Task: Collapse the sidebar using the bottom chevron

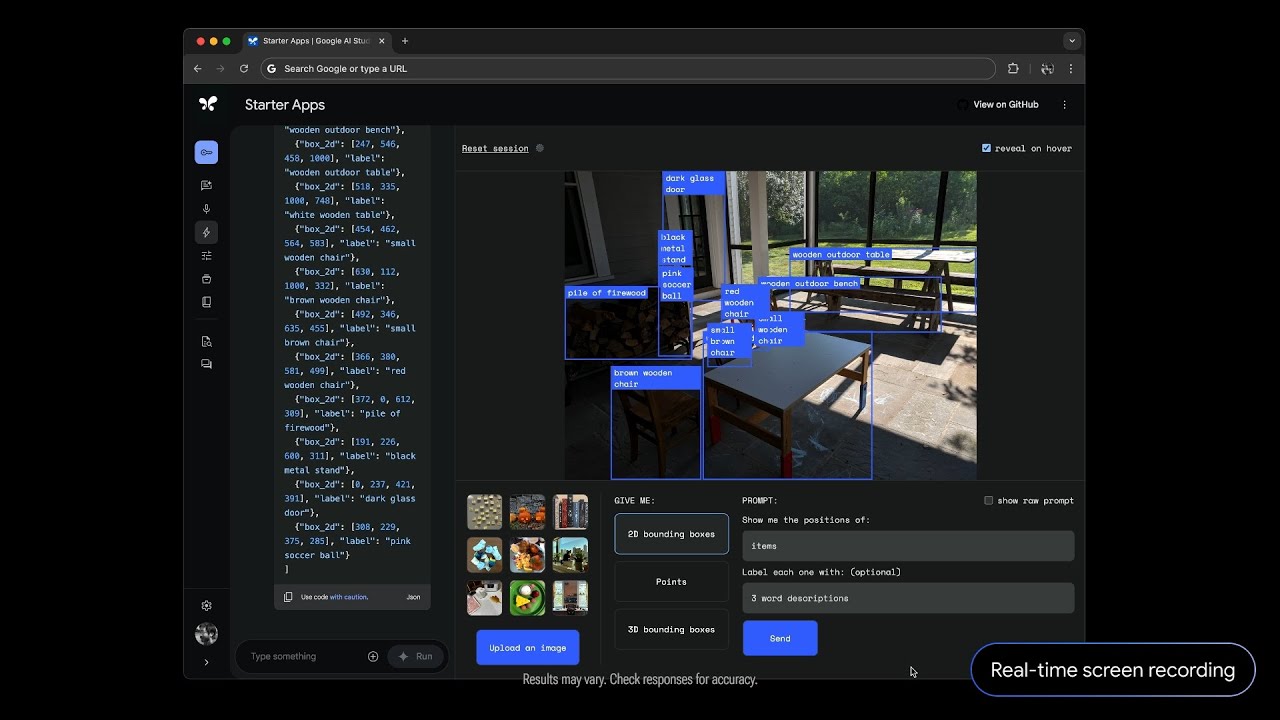Action: [x=206, y=662]
